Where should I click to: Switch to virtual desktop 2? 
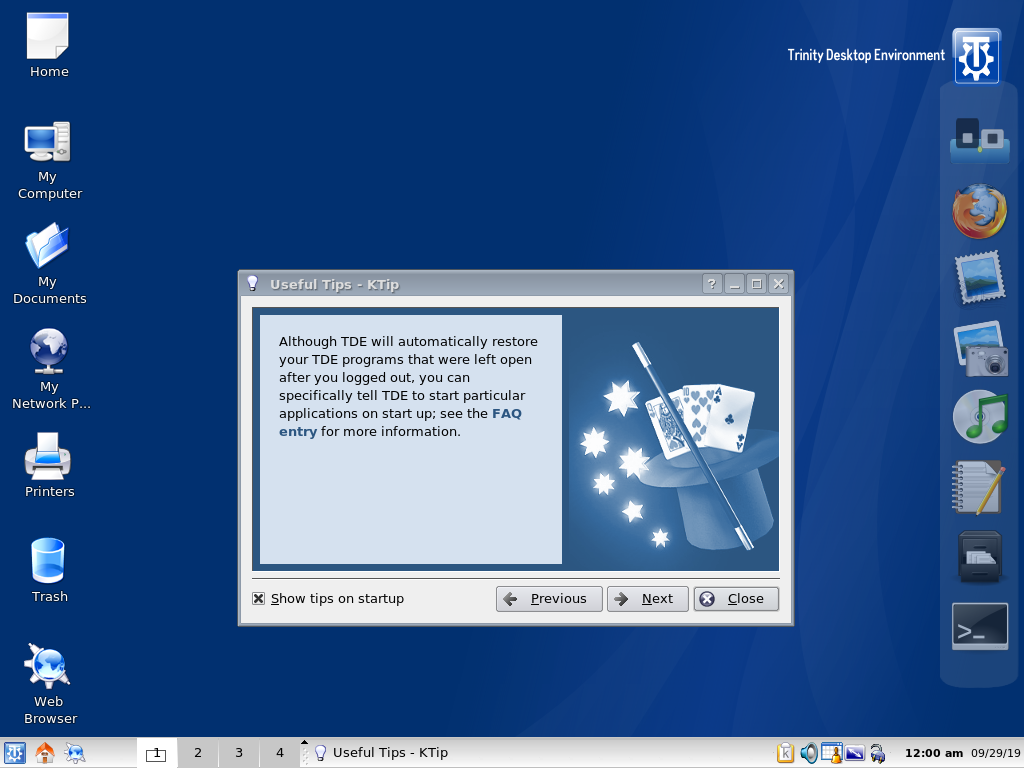coord(198,753)
